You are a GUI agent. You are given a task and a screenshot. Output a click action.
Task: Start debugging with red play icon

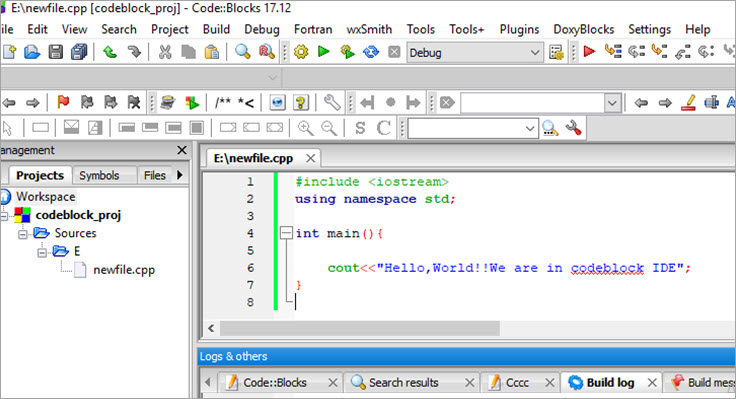point(589,51)
